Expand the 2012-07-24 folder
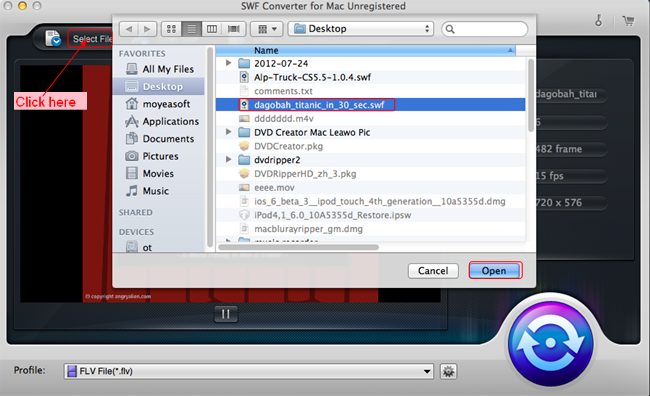Image resolution: width=650 pixels, height=396 pixels. pos(228,63)
